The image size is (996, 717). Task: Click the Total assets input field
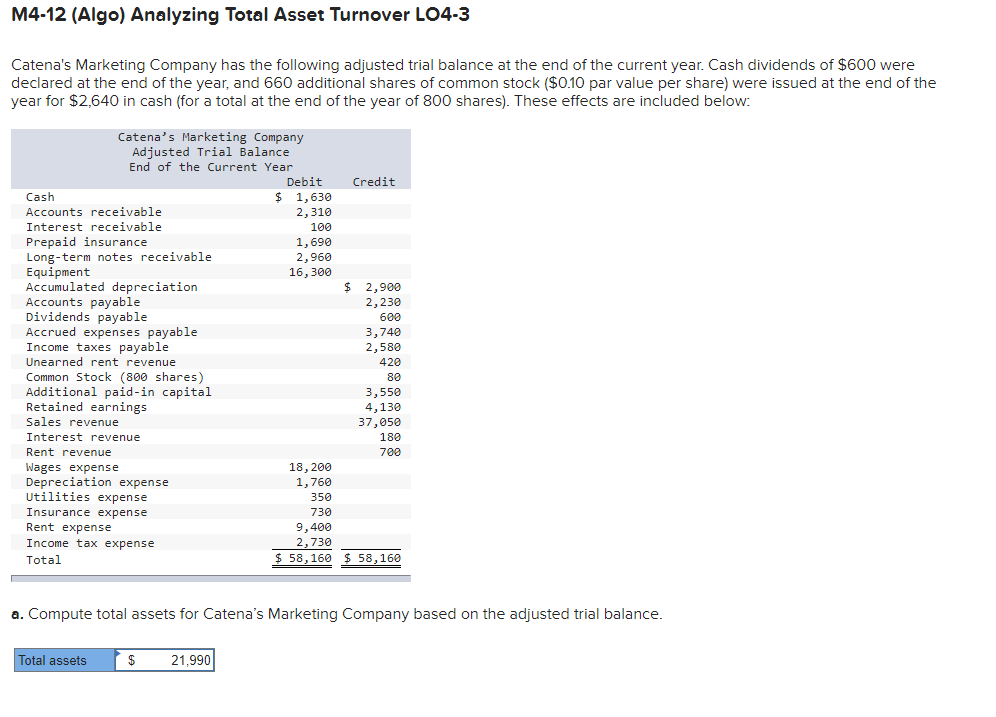click(163, 660)
